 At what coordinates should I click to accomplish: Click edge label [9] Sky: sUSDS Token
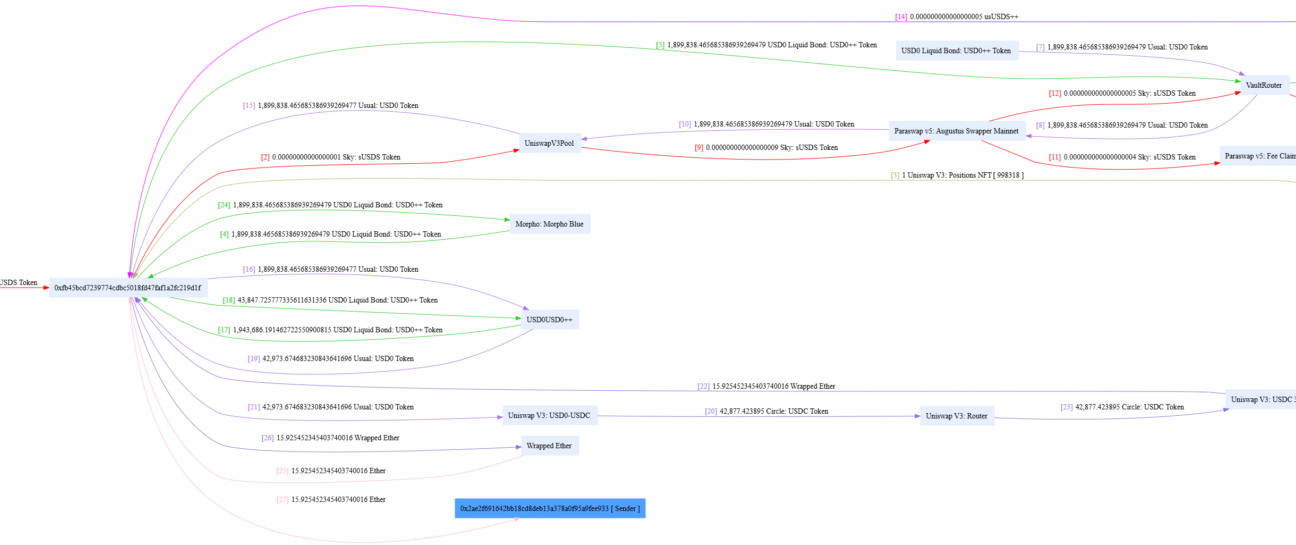click(766, 147)
